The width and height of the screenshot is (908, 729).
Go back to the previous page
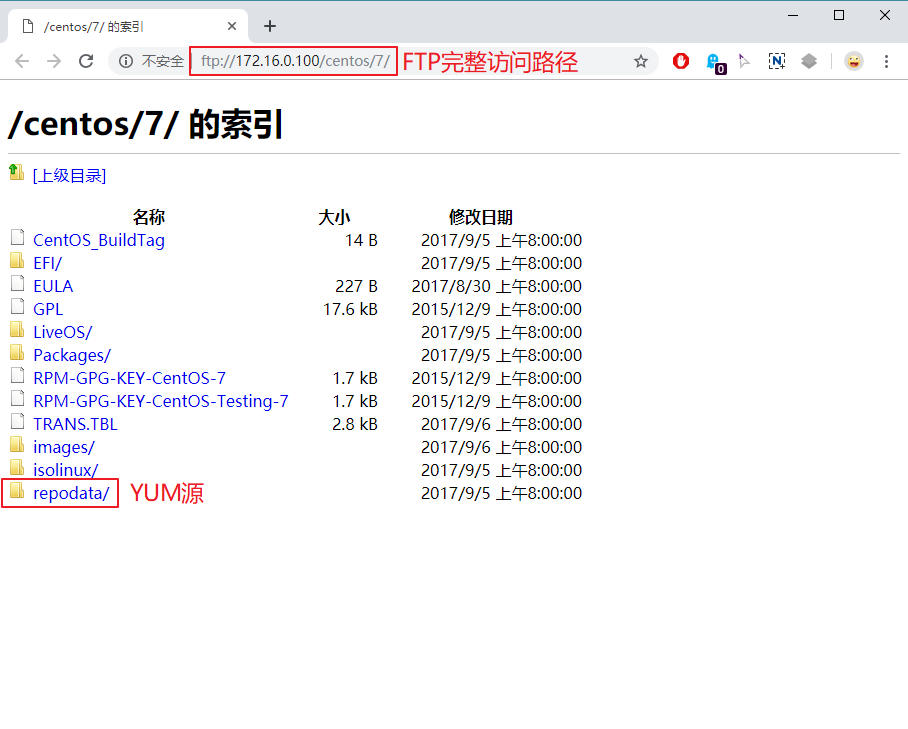click(22, 61)
